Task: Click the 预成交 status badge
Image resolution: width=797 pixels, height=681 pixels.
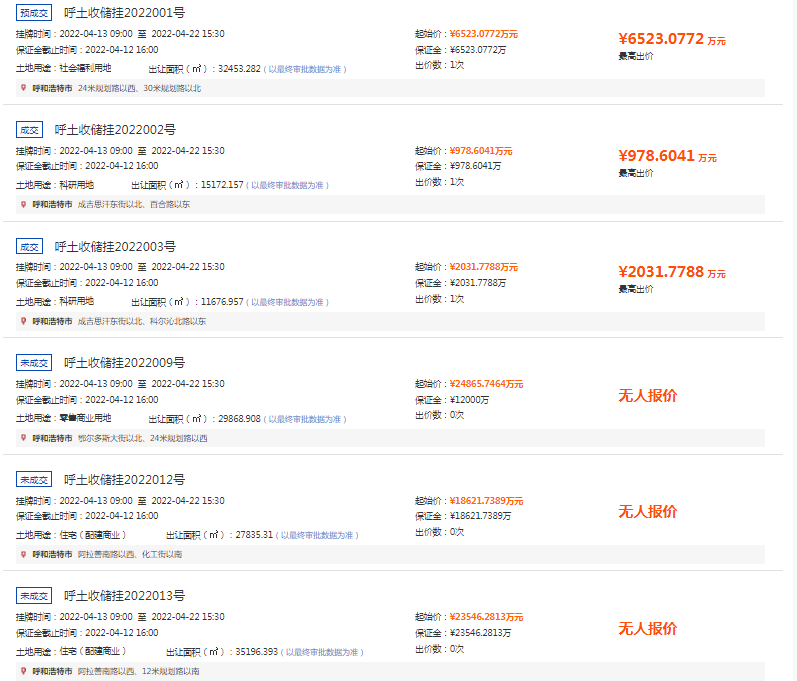Action: click(x=33, y=13)
